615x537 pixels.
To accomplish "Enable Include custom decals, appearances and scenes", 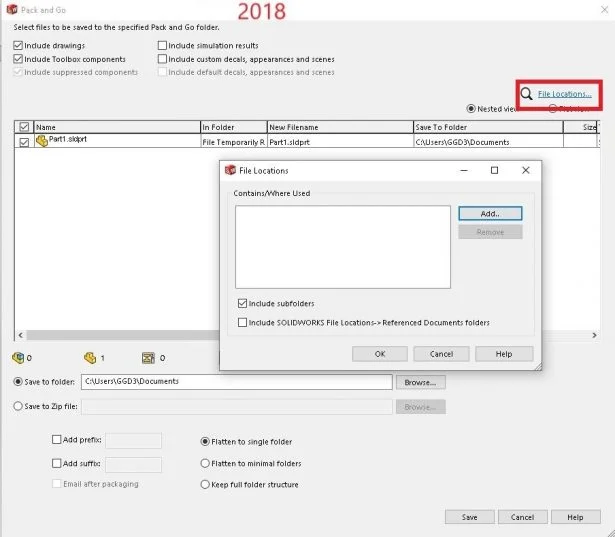I will coord(162,59).
